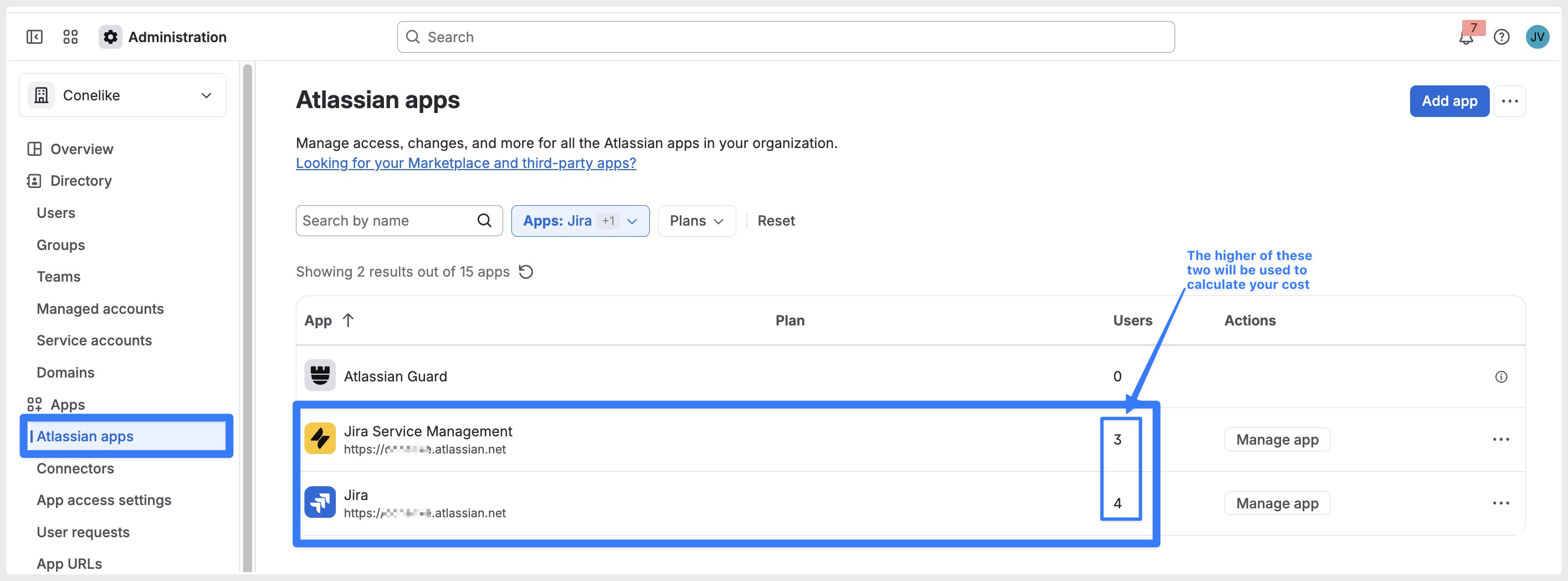Manage app for Jira Service Management
Screen dimensions: 1568x581
coord(1277,440)
